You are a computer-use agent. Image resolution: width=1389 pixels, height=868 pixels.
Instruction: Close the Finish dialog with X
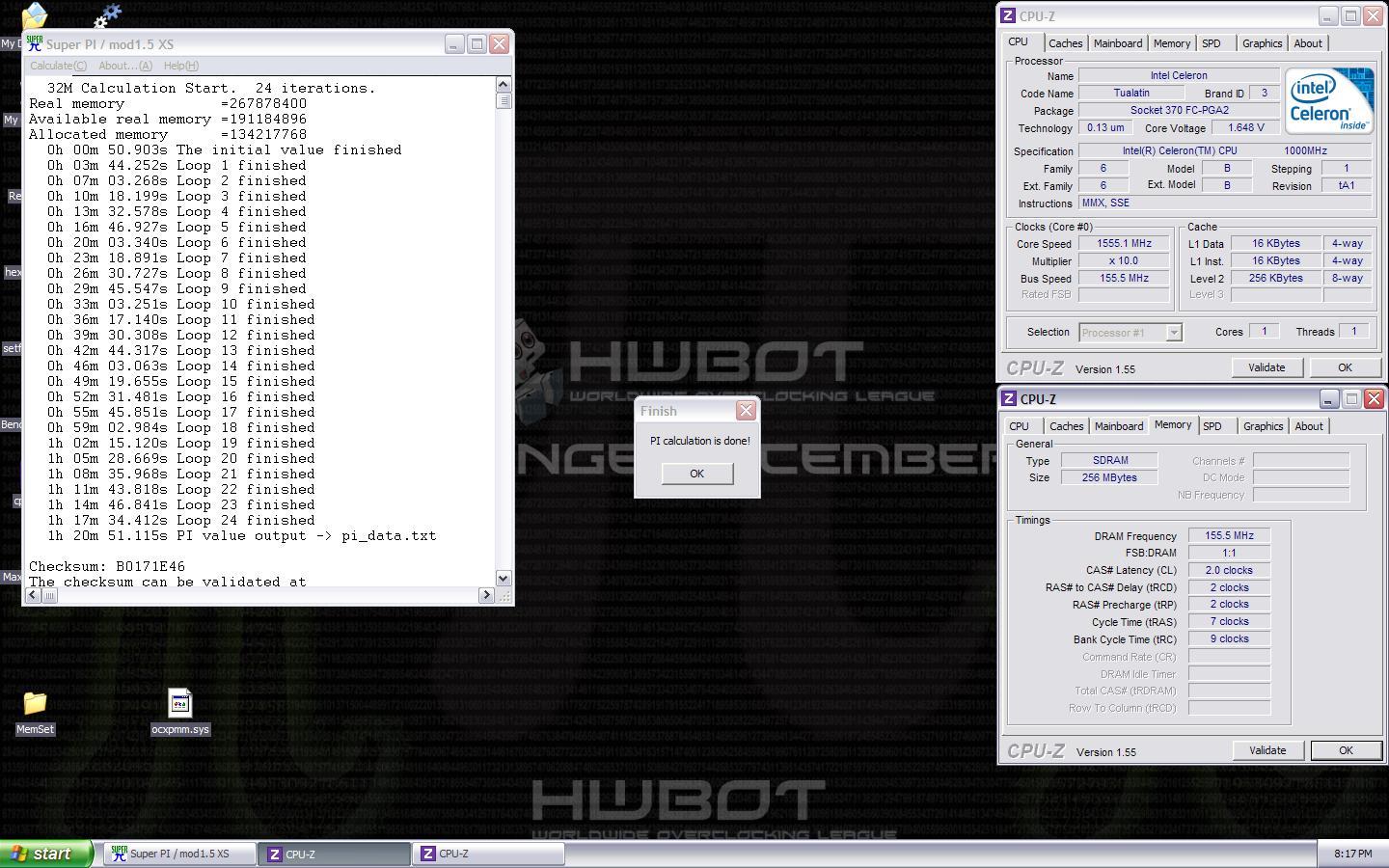746,411
